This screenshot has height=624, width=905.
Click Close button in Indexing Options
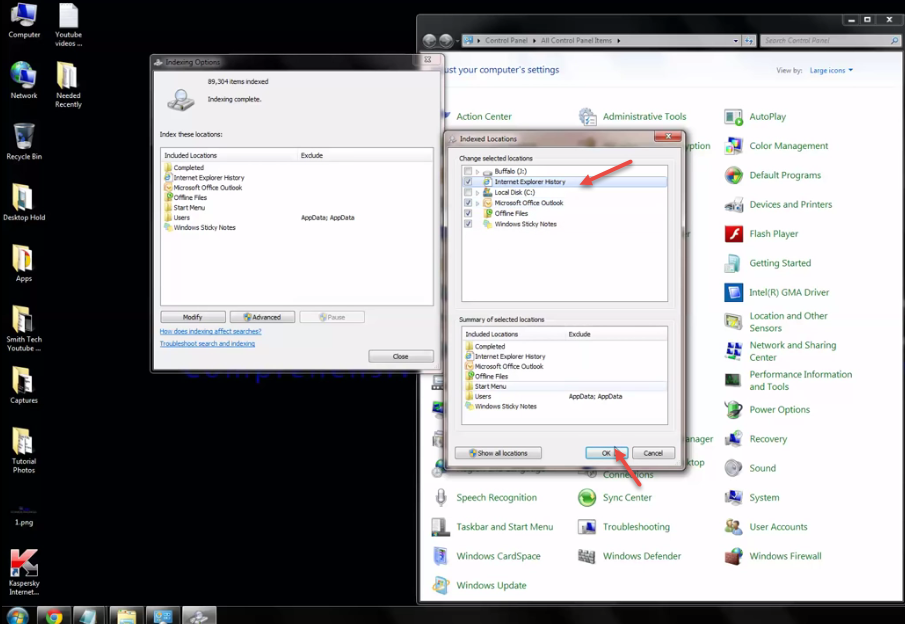pos(401,356)
